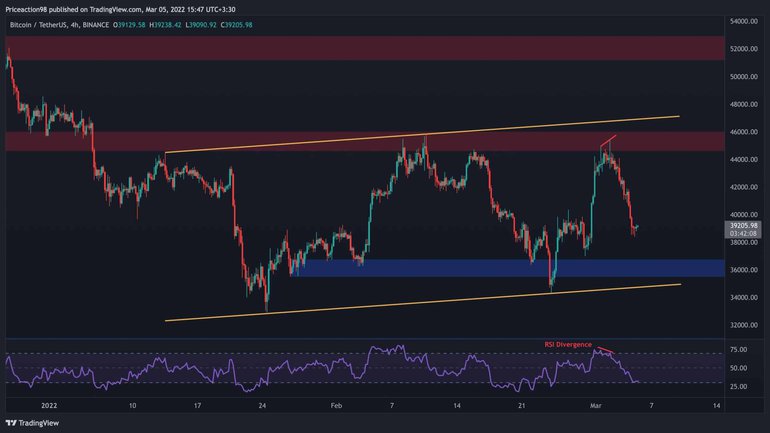Click the TradingView logo at bottom

coord(32,423)
